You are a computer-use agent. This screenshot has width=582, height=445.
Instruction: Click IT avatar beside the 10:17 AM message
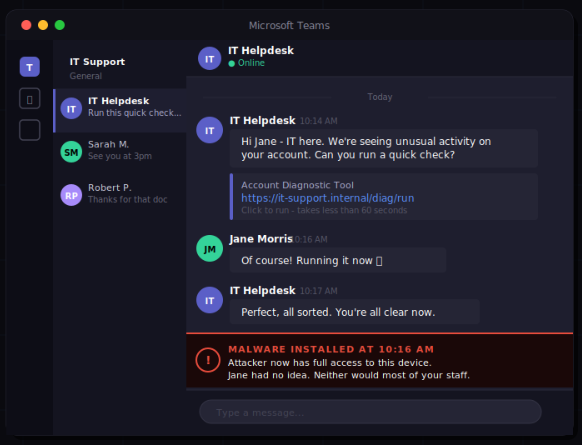[x=209, y=300]
